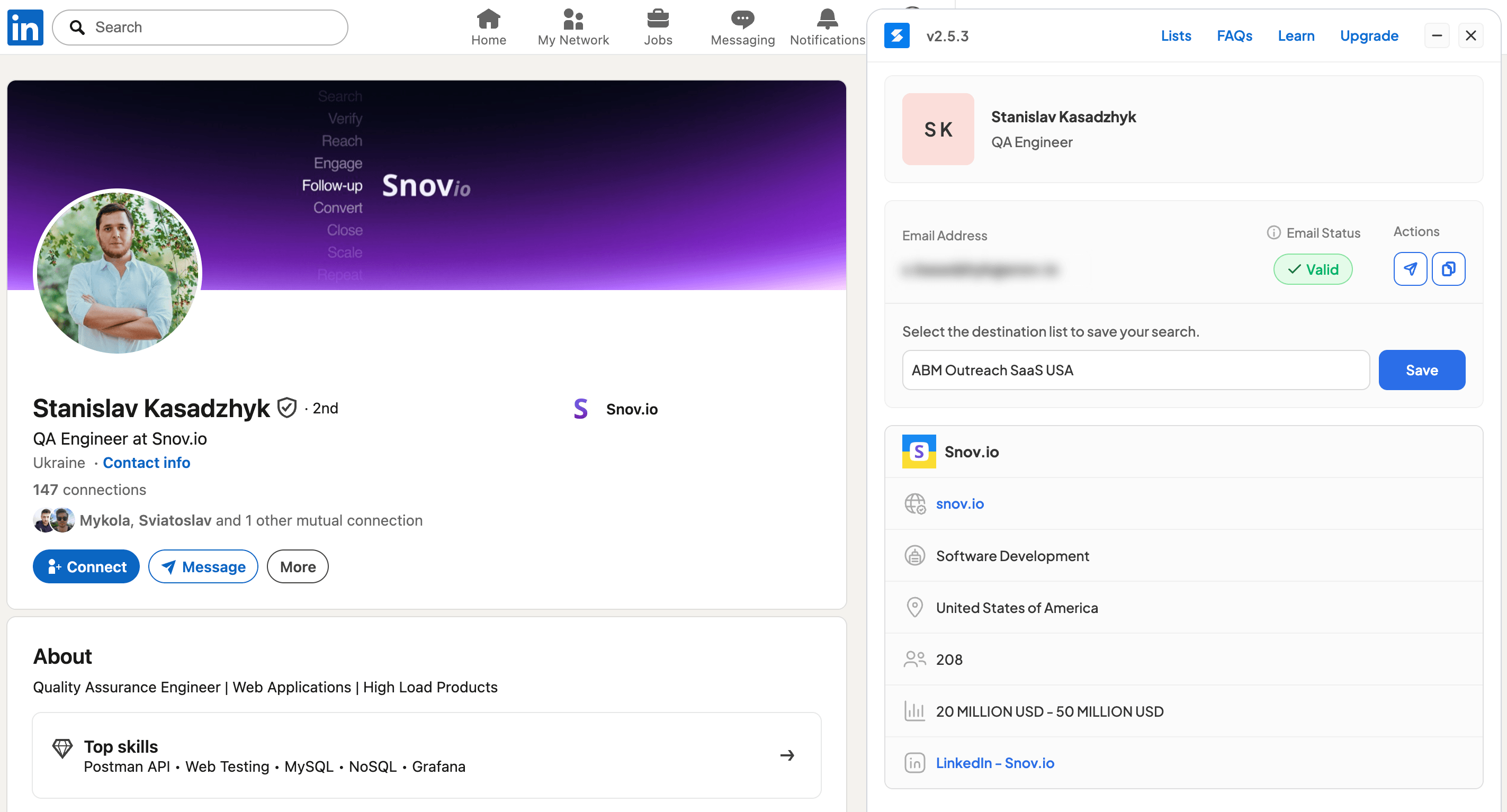Click the QA Engineer at Snov.io headline
Image resolution: width=1507 pixels, height=812 pixels.
point(120,438)
